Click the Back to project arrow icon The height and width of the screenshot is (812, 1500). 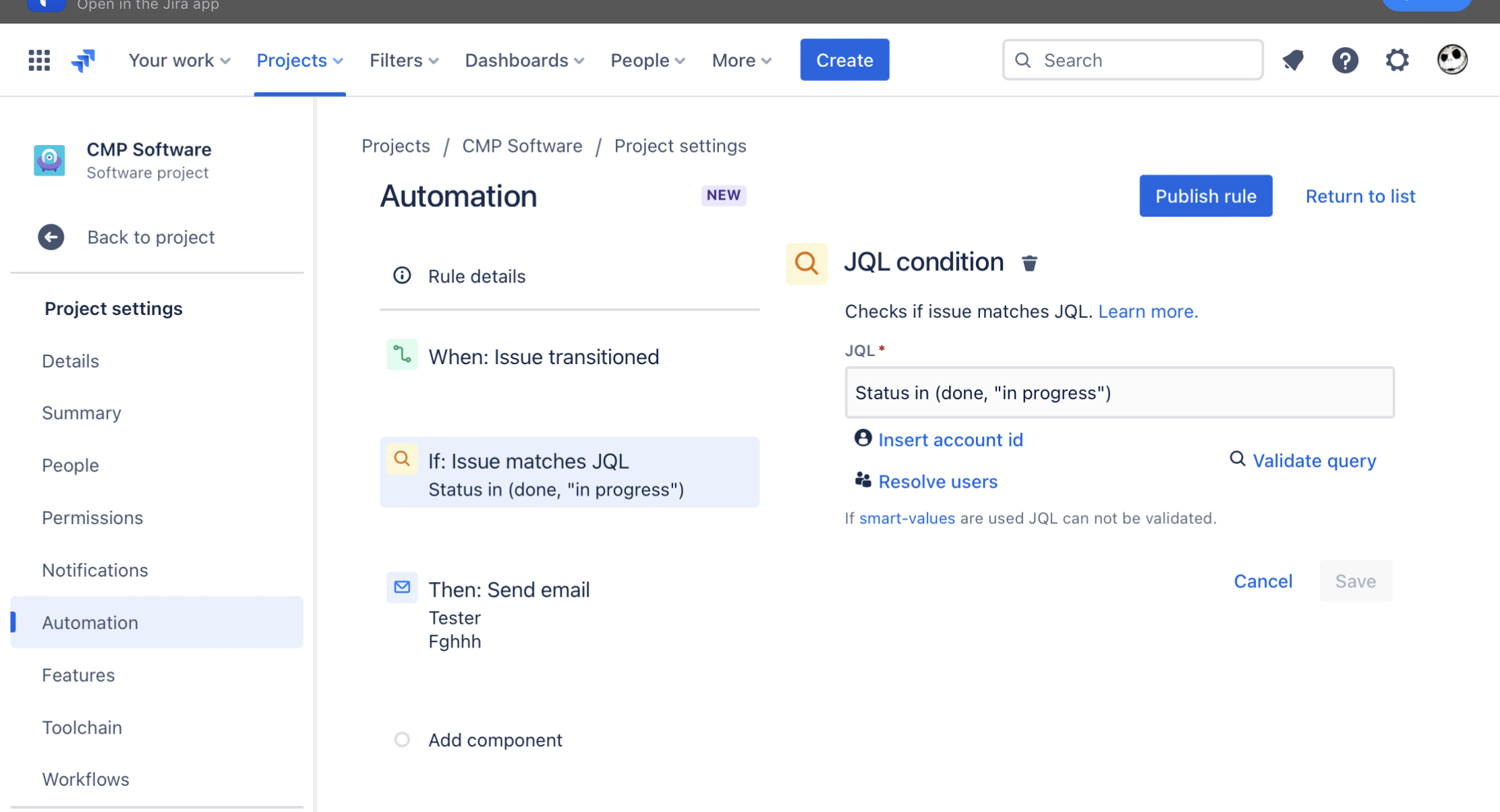51,237
